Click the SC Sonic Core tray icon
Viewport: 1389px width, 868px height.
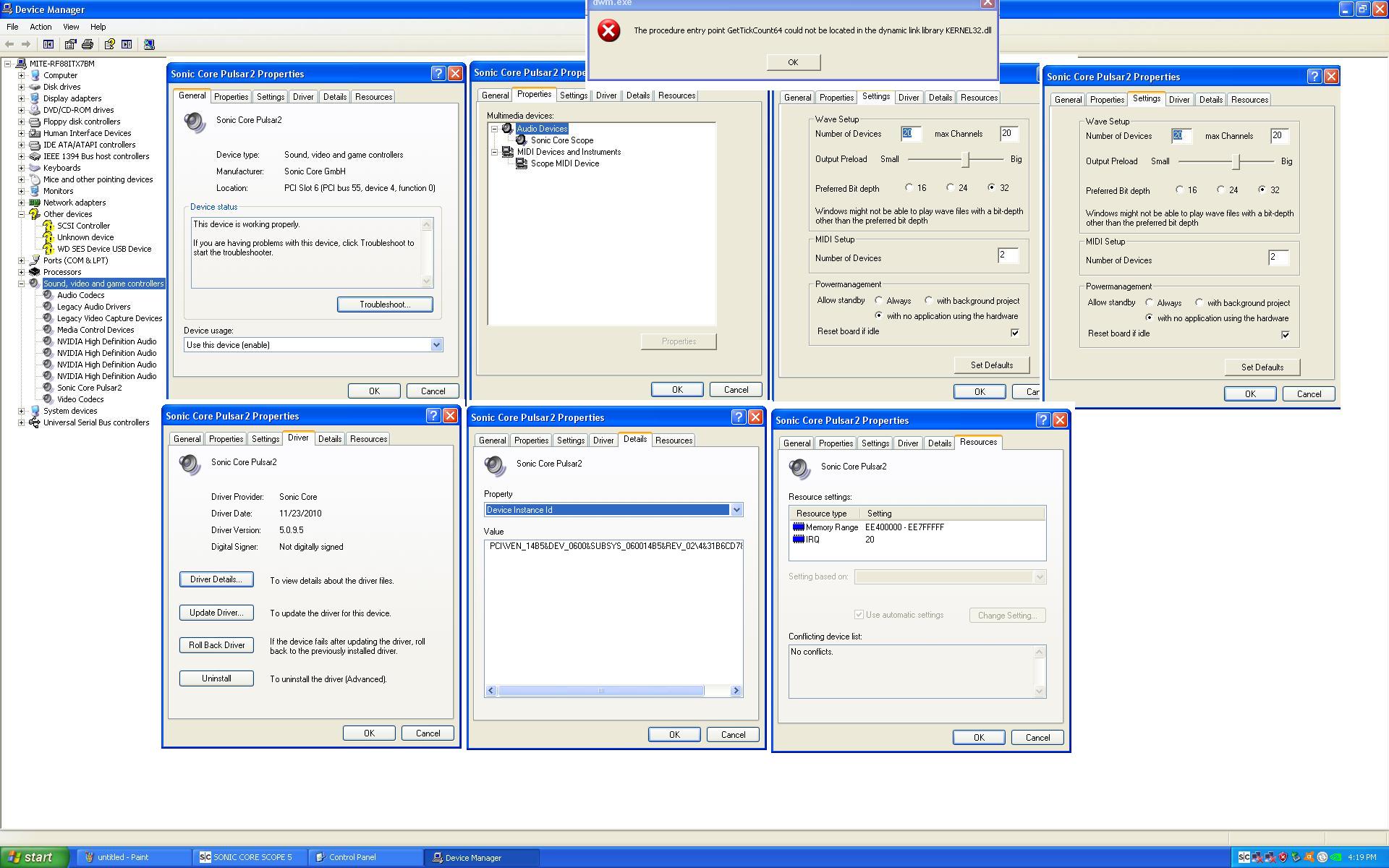point(1244,857)
